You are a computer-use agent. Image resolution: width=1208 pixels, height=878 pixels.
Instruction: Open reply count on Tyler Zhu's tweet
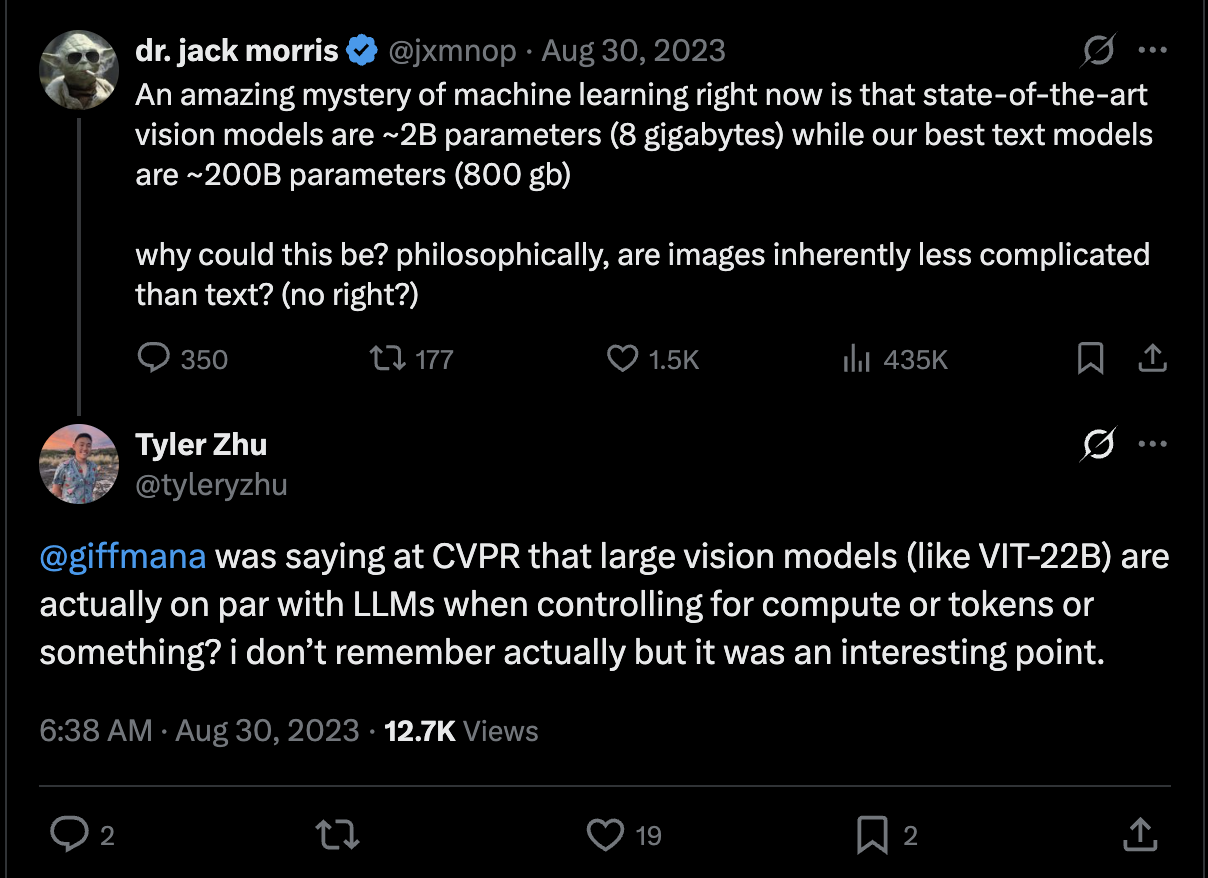[x=71, y=835]
